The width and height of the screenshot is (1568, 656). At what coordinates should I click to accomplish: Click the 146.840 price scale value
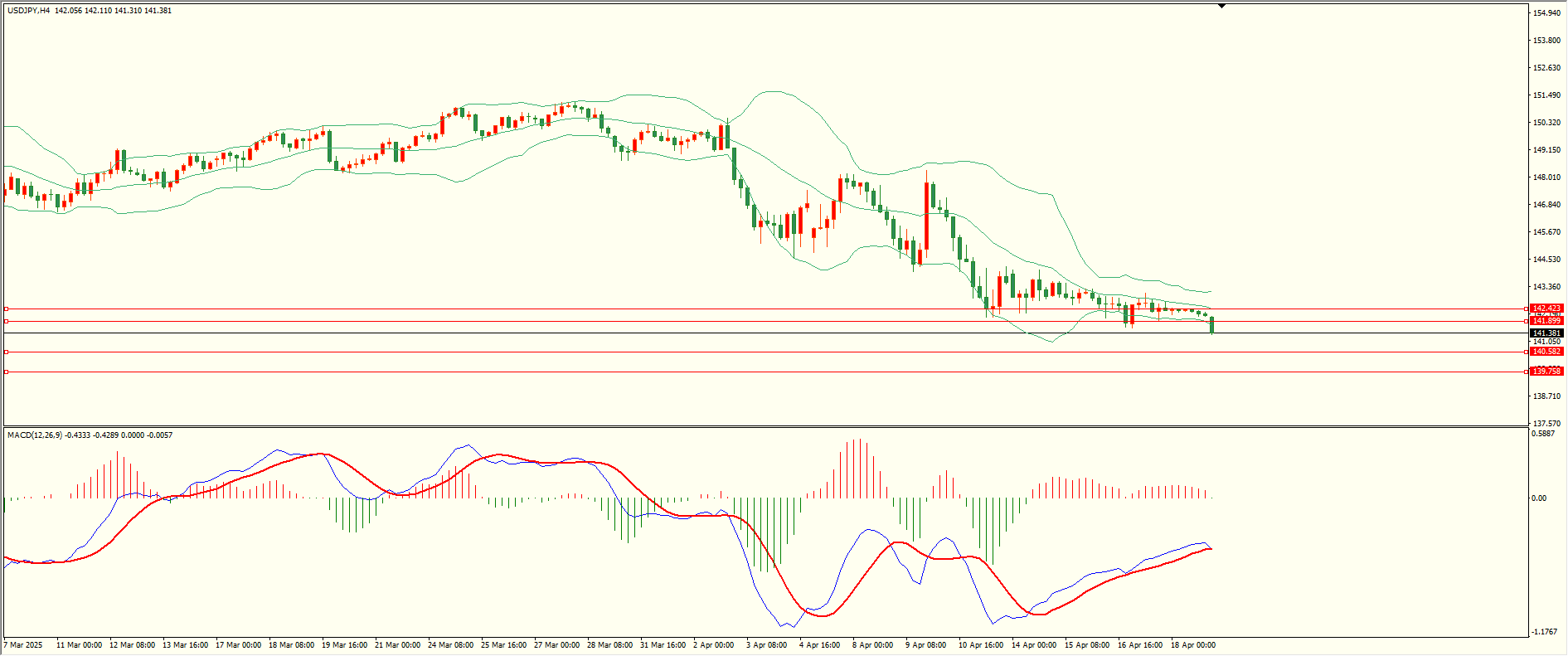coord(1546,205)
